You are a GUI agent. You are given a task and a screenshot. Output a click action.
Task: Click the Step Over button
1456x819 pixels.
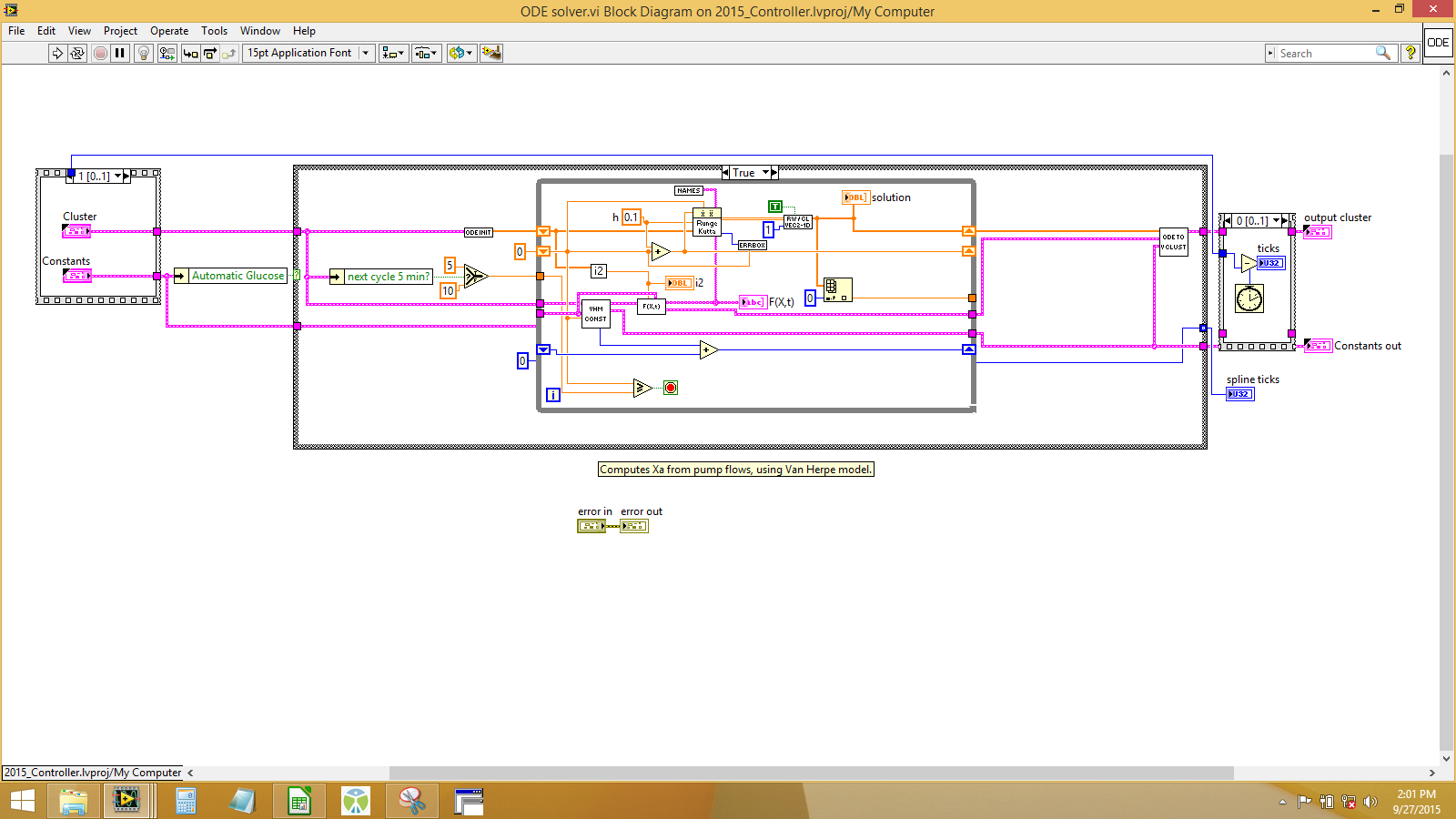click(209, 53)
